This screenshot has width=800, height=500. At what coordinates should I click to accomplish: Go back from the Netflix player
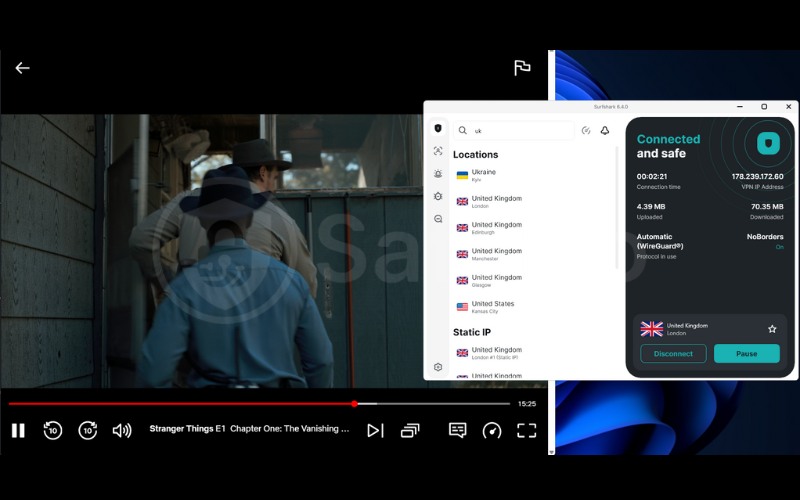(22, 68)
